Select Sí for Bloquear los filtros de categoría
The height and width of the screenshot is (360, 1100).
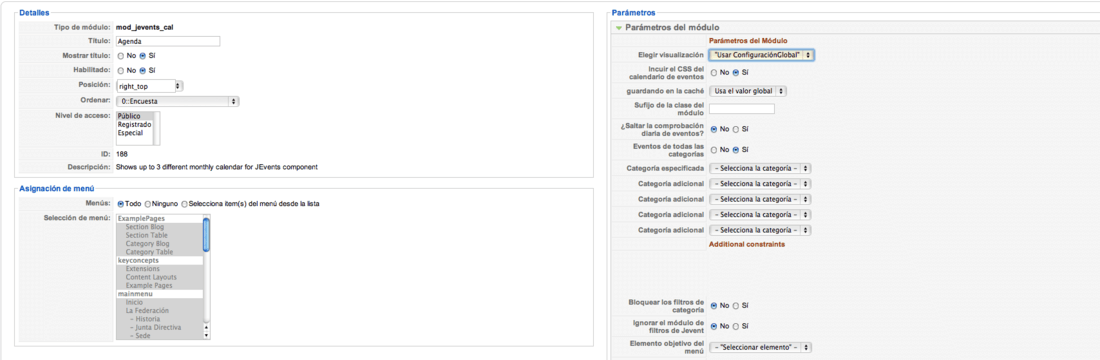[736, 306]
